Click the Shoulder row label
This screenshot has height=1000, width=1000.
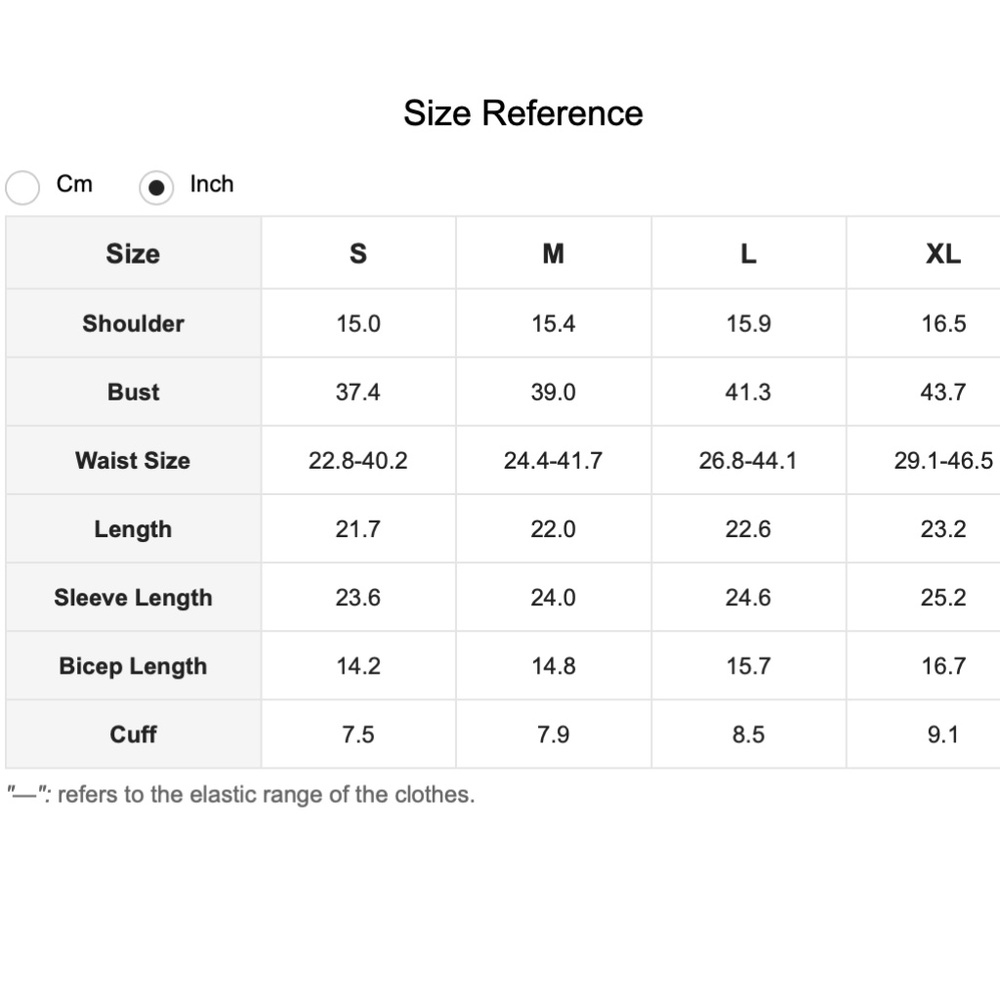[x=133, y=323]
